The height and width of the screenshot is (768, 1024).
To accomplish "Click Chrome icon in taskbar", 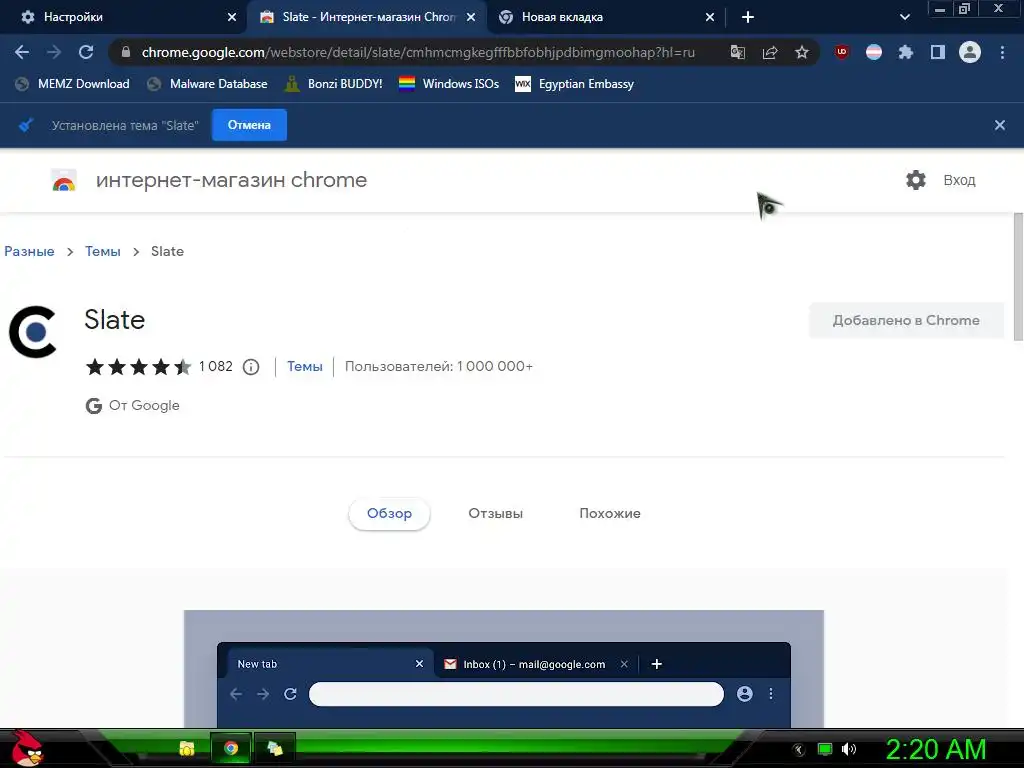I will pyautogui.click(x=231, y=748).
